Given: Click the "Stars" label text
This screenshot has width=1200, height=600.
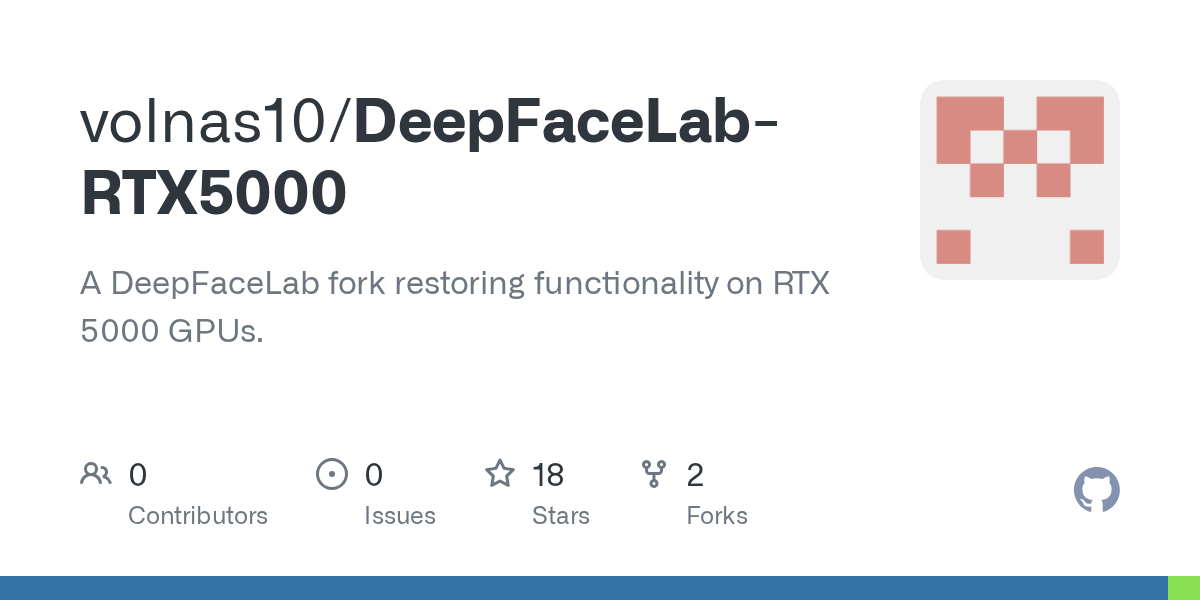Looking at the screenshot, I should coord(561,516).
